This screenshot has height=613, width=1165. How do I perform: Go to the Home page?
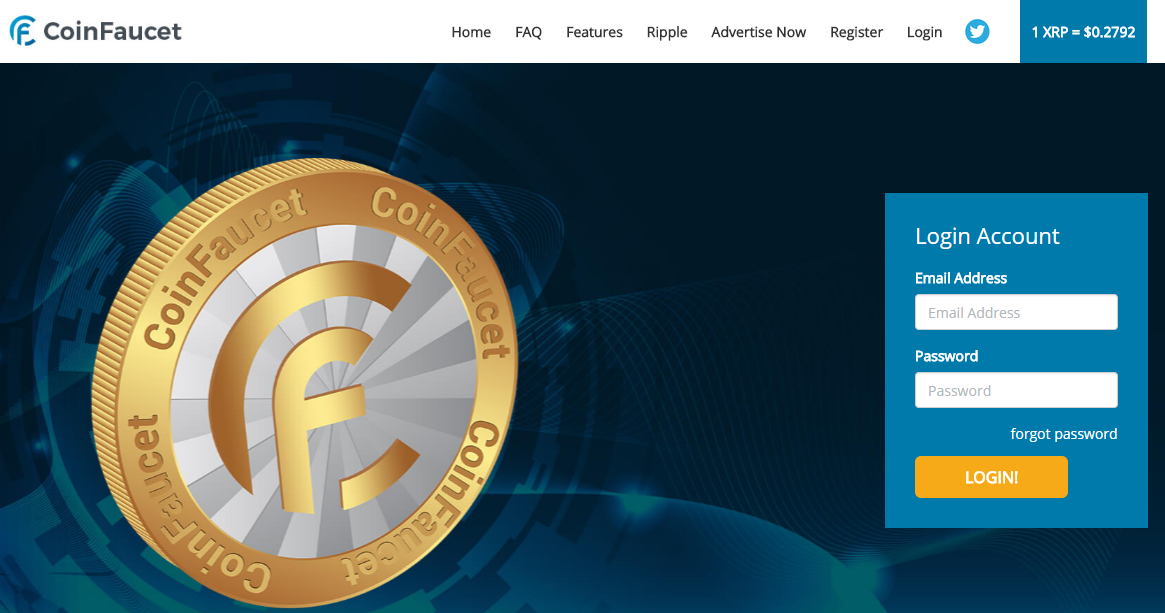pyautogui.click(x=471, y=32)
